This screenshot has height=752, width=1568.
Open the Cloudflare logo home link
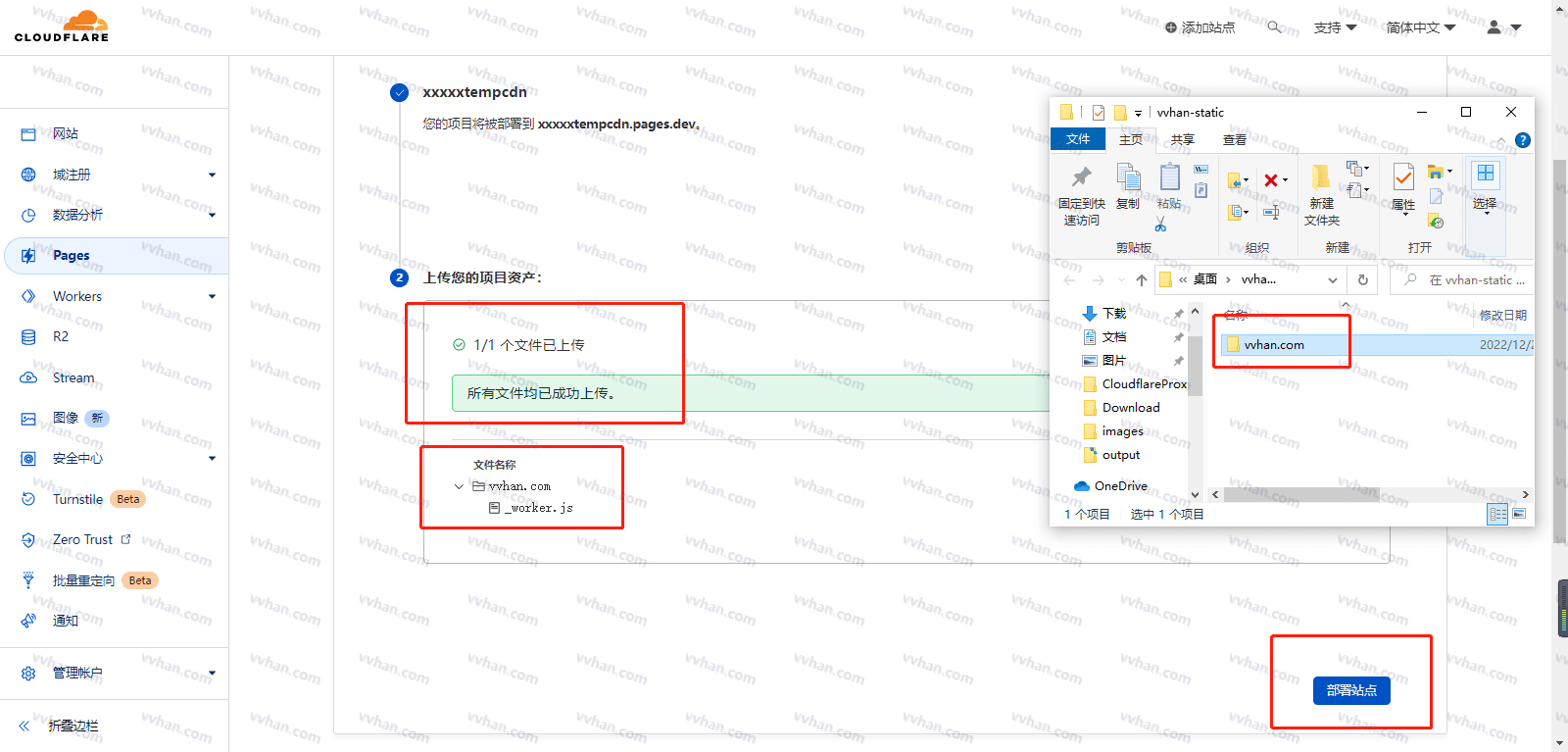(x=62, y=25)
